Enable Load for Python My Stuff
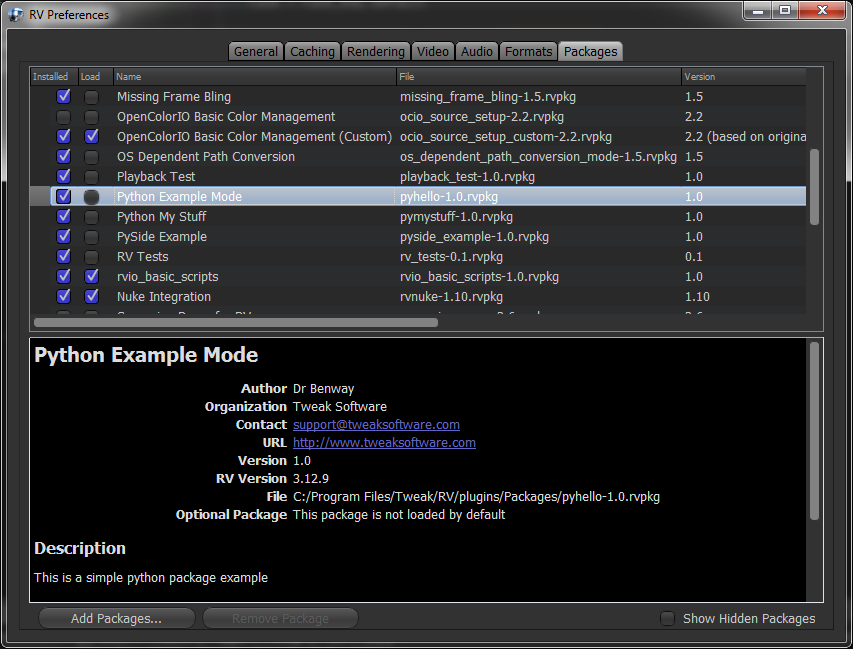The image size is (853, 649). pos(91,217)
